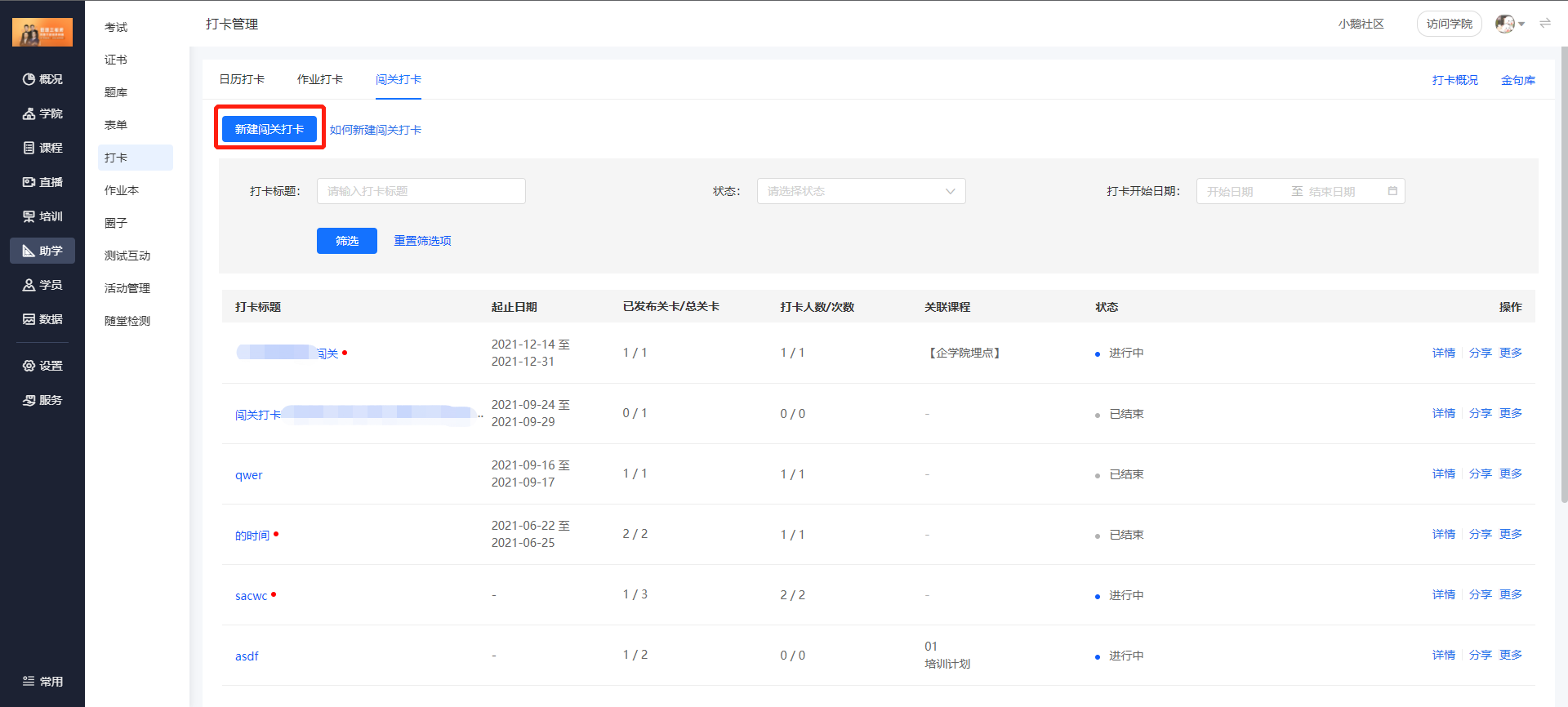Focus the 打卡标题 input field
The image size is (1568, 707).
click(x=421, y=191)
